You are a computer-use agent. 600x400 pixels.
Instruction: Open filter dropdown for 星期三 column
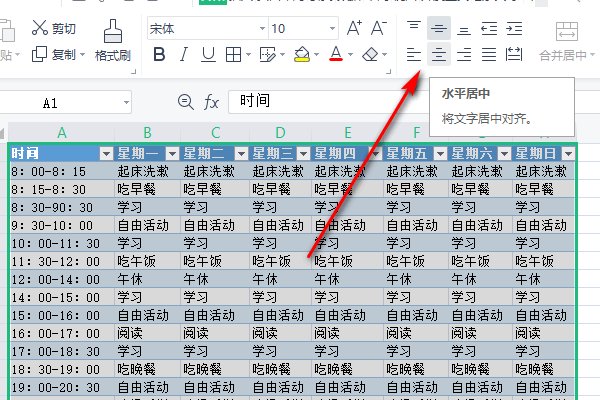[x=303, y=153]
